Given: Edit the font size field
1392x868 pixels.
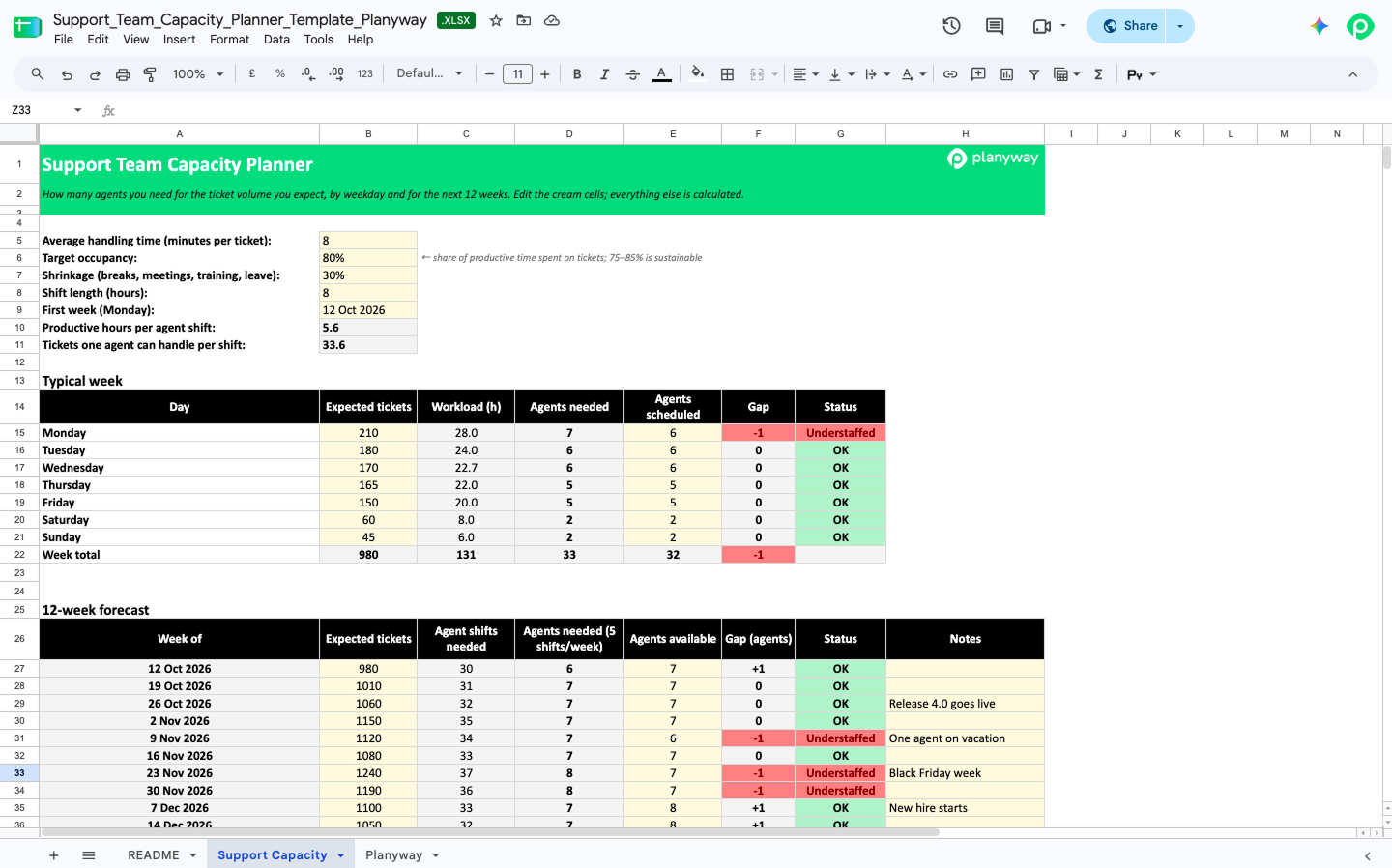Looking at the screenshot, I should 518,74.
